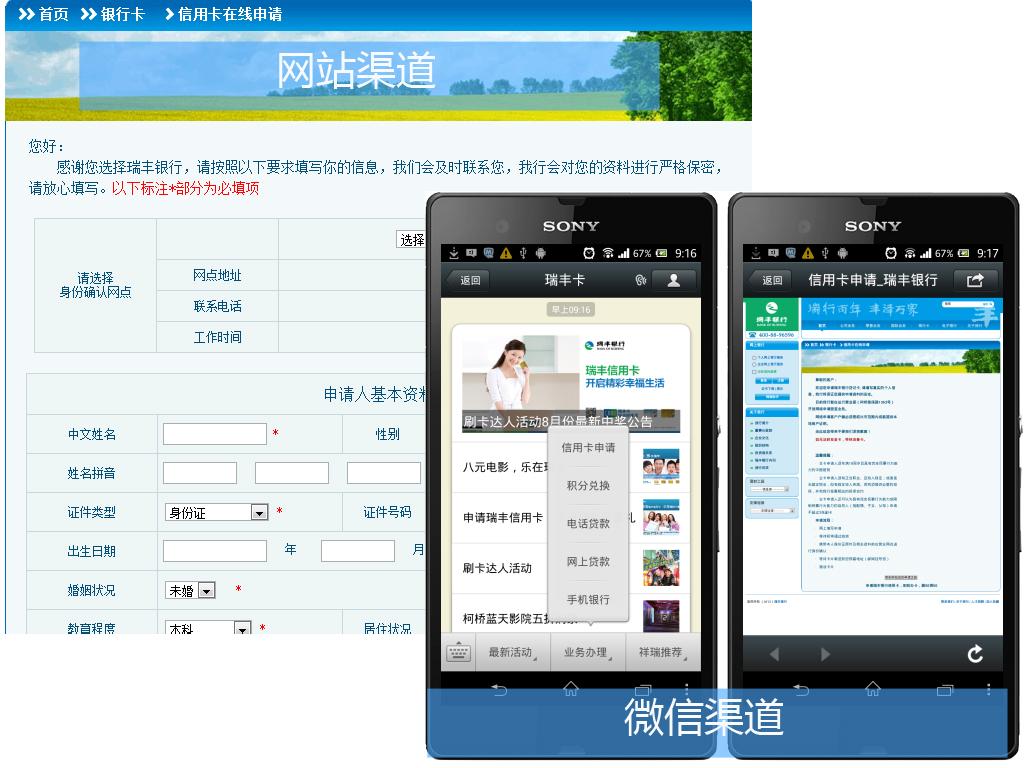Screen dimensions: 1024x768
Task: Tap the warning triangle in the 9:16 status bar
Action: (x=506, y=253)
